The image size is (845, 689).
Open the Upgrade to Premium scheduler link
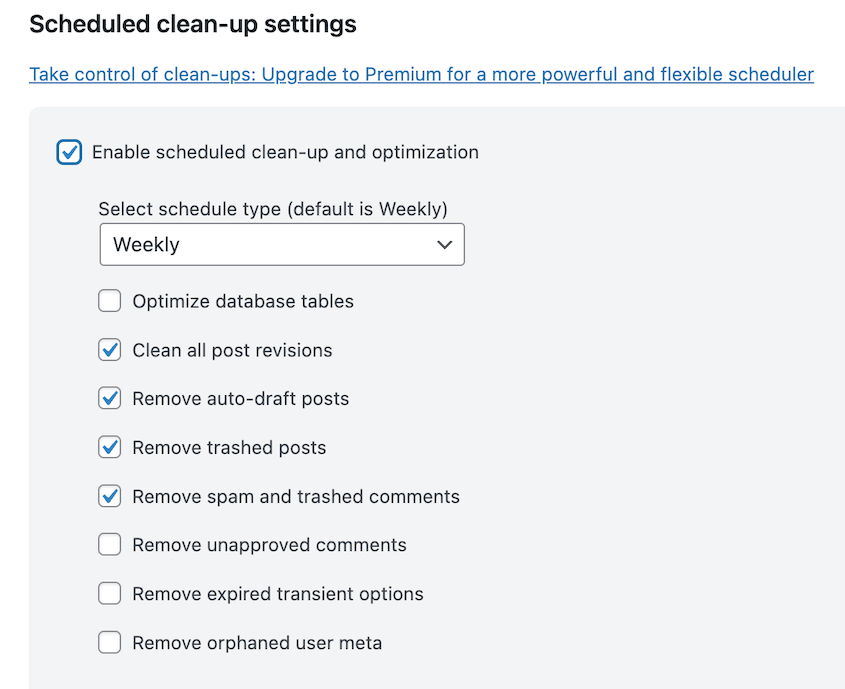420,74
